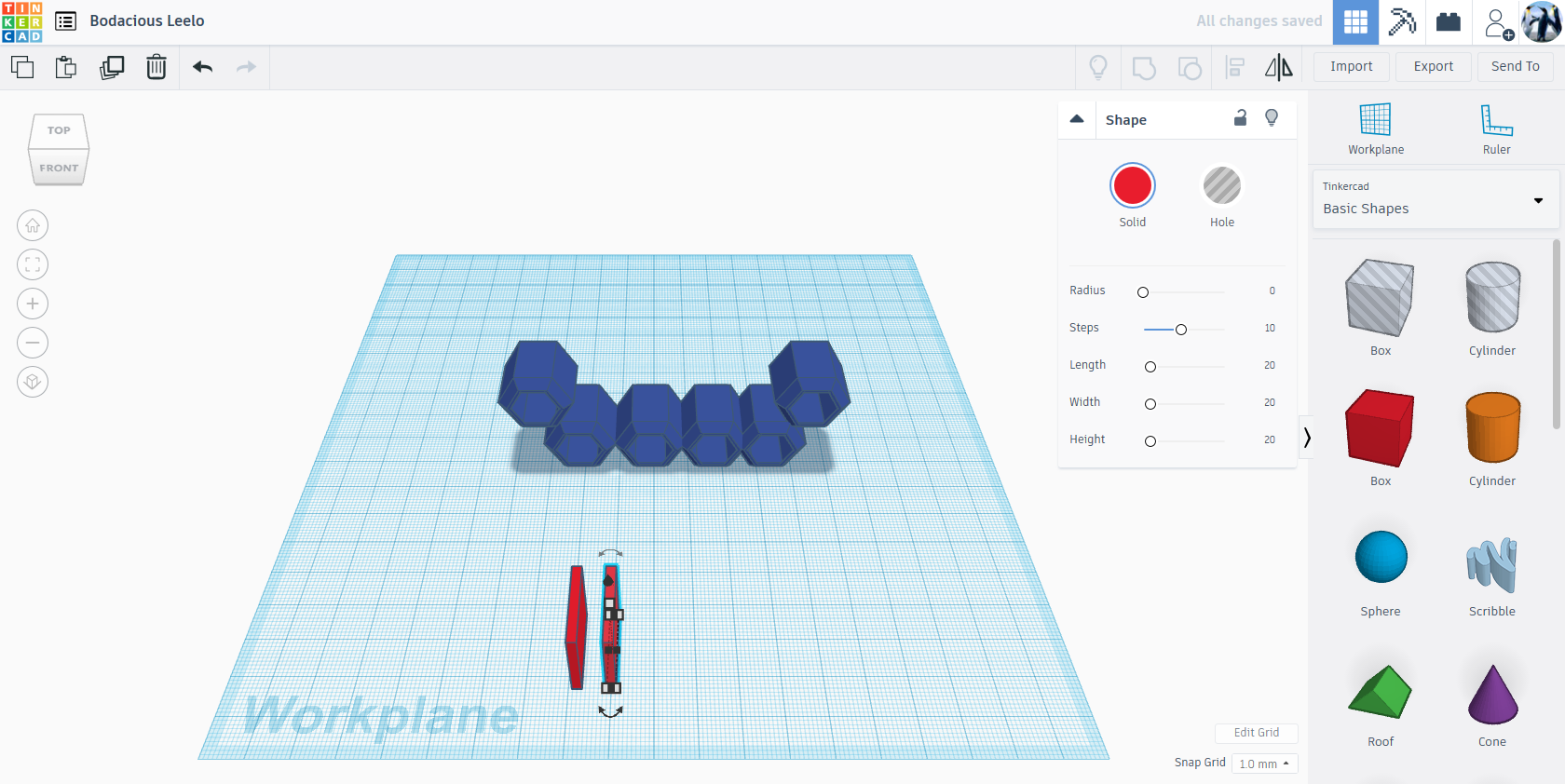
Task: Open the Bricks mode
Action: tap(1449, 22)
